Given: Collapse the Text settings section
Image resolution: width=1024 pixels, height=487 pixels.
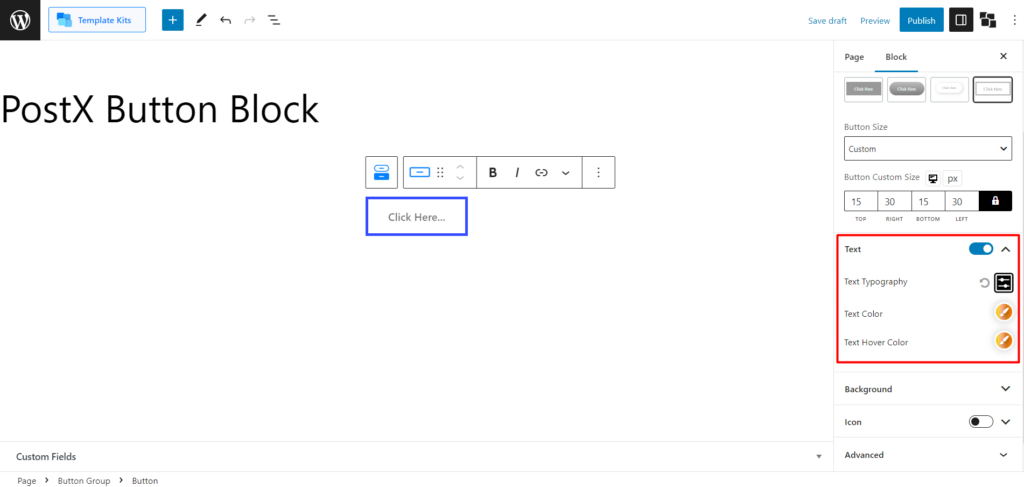Looking at the screenshot, I should click(x=1006, y=249).
